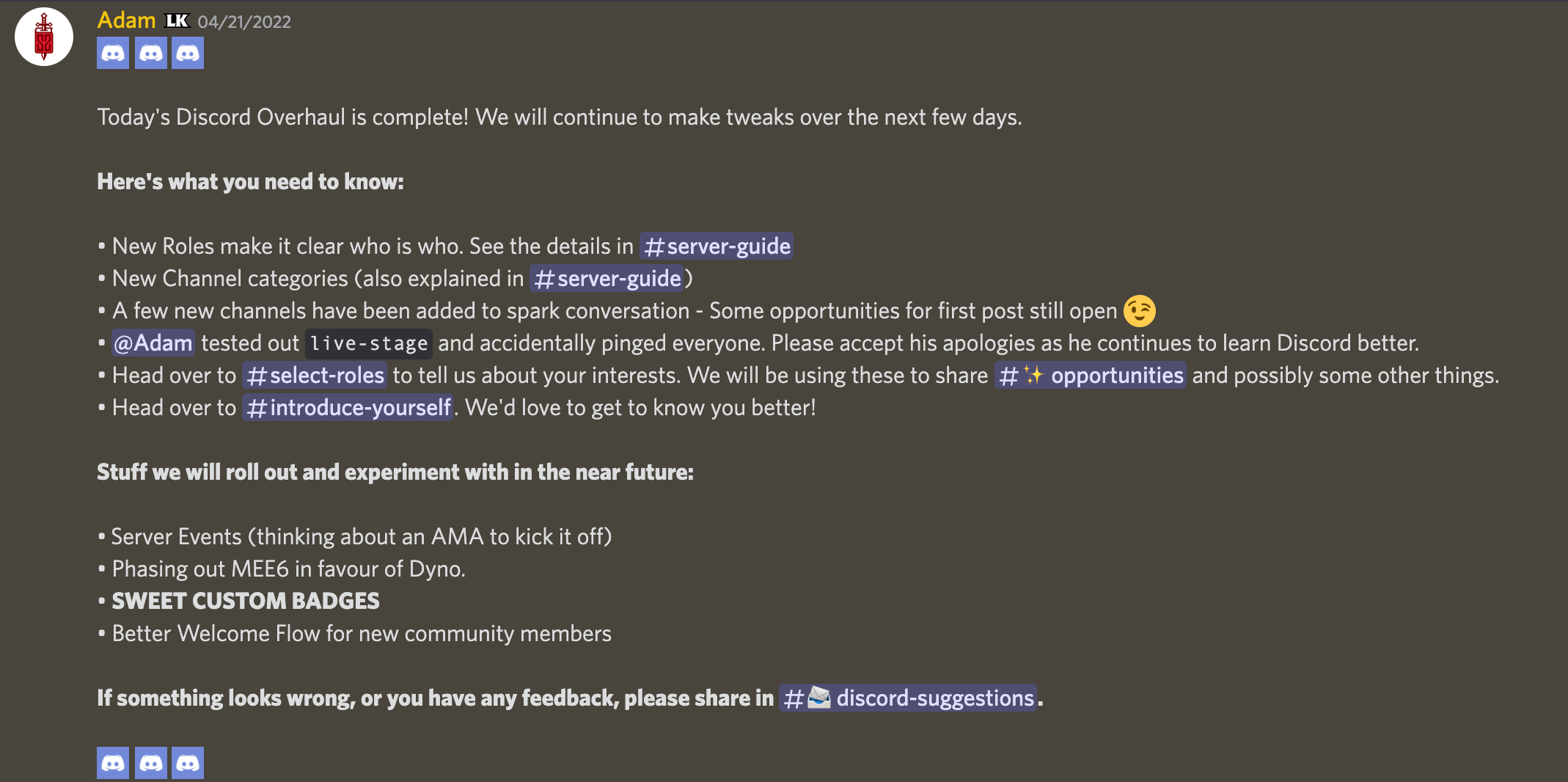Click the envelope icon beside discord-suggestions

[820, 698]
